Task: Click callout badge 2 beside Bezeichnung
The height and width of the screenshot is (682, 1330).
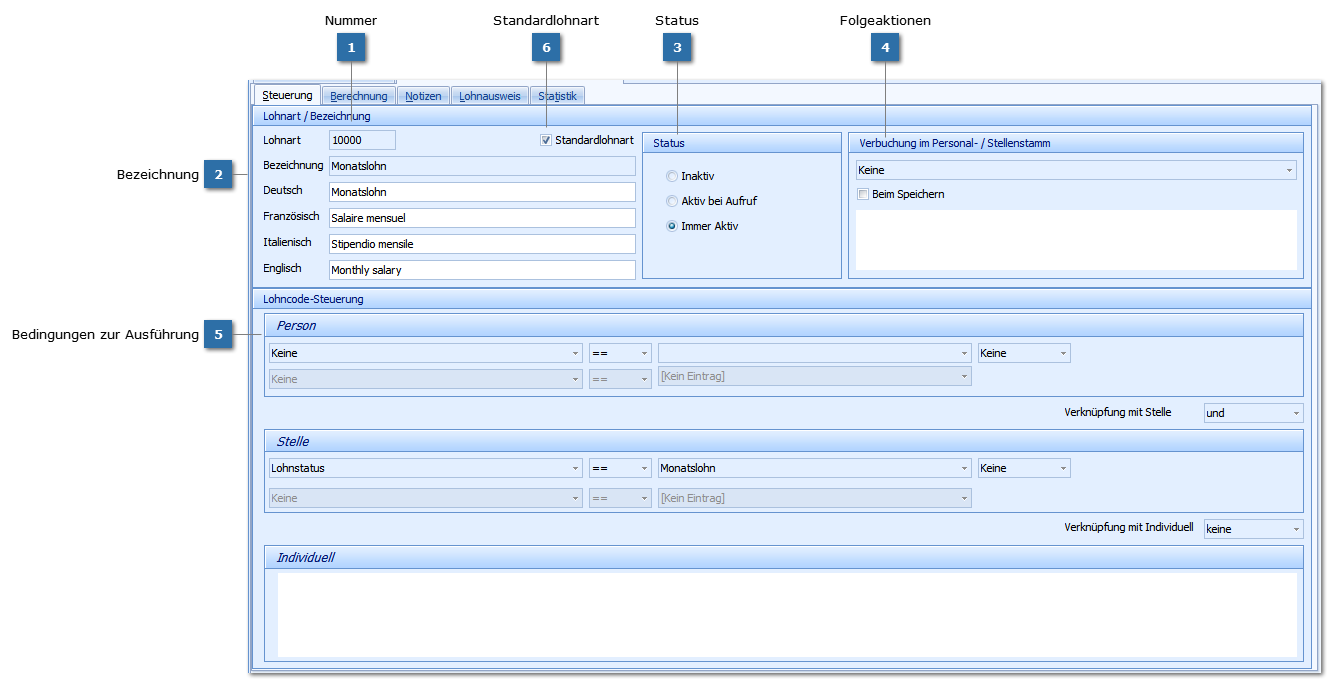Action: tap(218, 175)
